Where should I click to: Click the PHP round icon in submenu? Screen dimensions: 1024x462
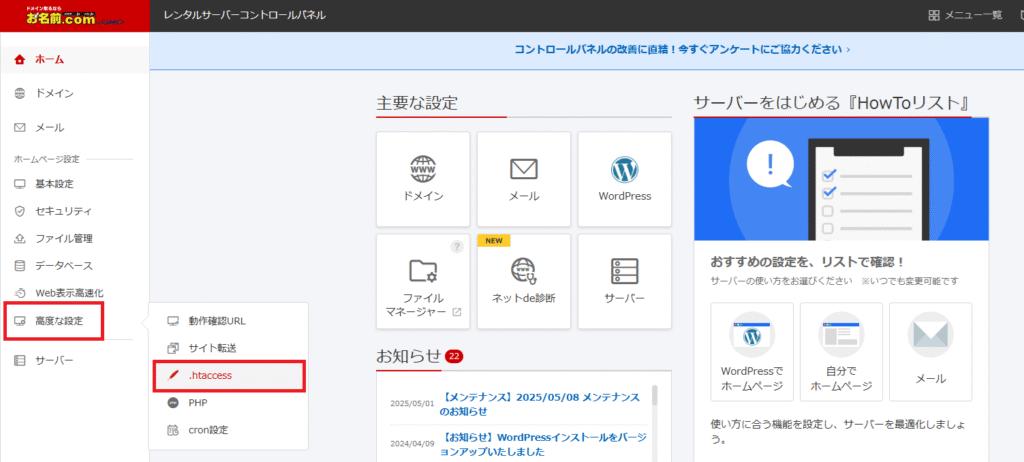click(x=173, y=403)
